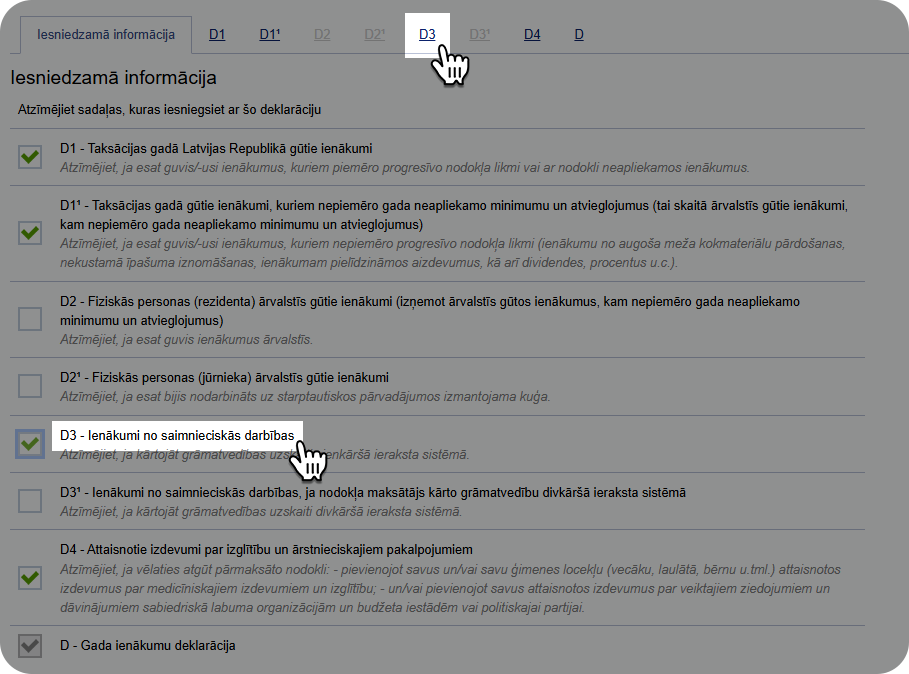The width and height of the screenshot is (909, 674).
Task: Uncheck the D3 saimnieciskās darbības checkbox
Action: 29,444
